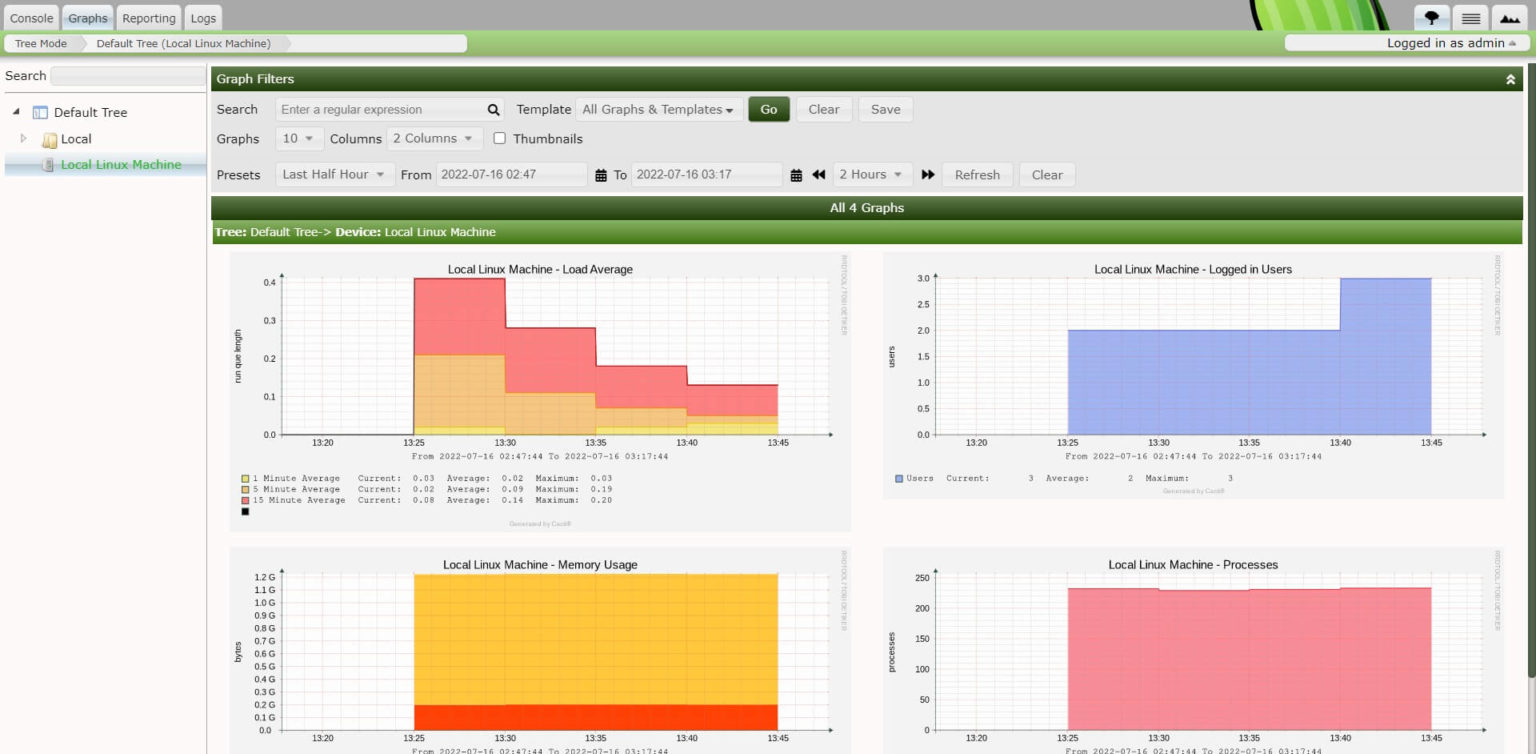Shift time span backward
The width and height of the screenshot is (1536, 754).
(819, 175)
